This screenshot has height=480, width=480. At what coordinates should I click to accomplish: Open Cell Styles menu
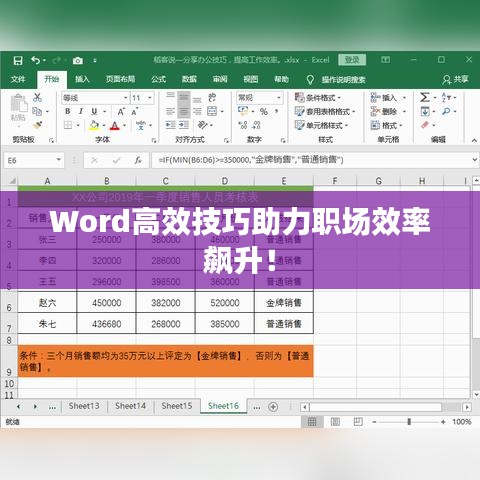tap(321, 125)
